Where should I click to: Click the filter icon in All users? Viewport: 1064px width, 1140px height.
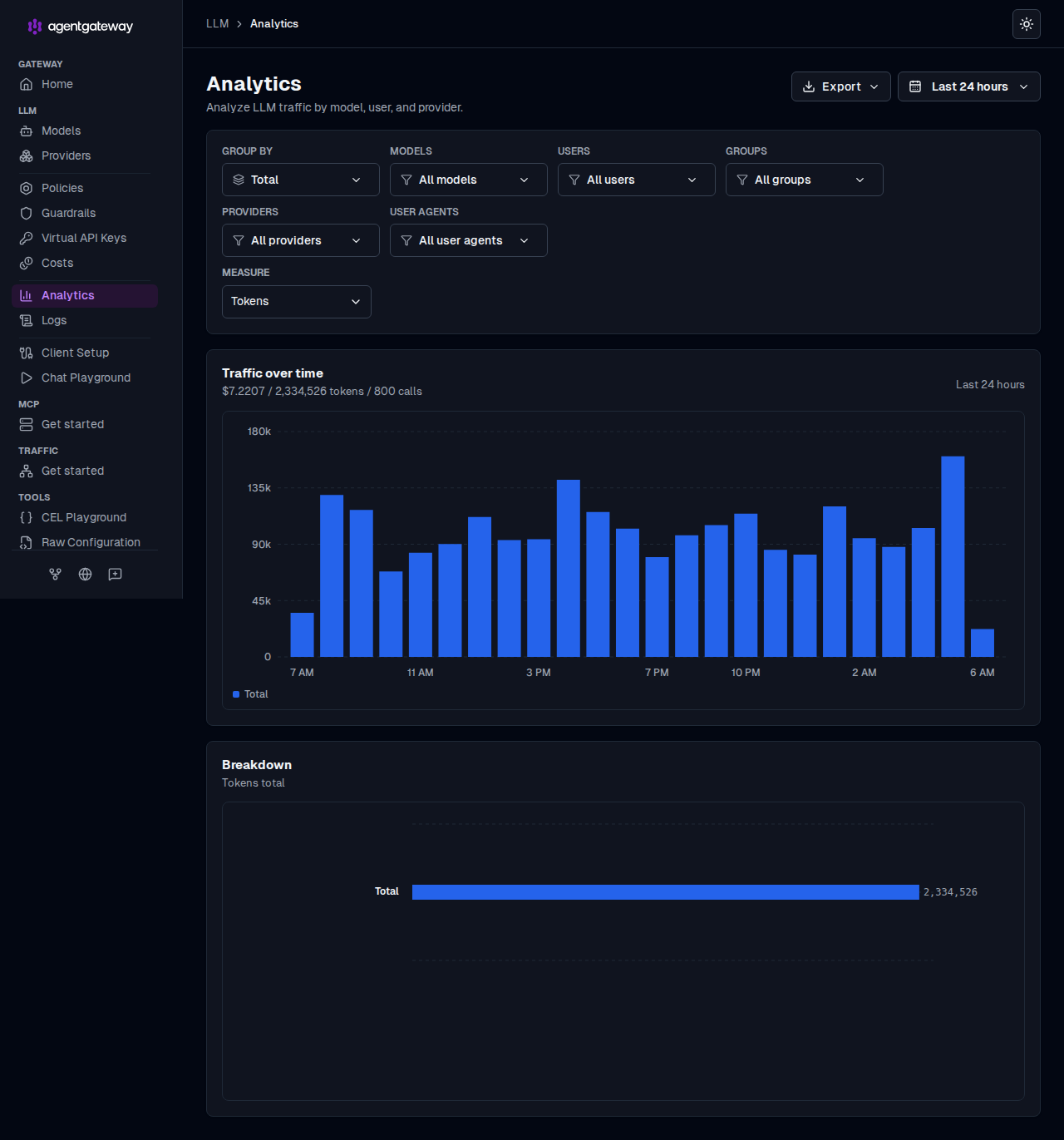point(574,180)
